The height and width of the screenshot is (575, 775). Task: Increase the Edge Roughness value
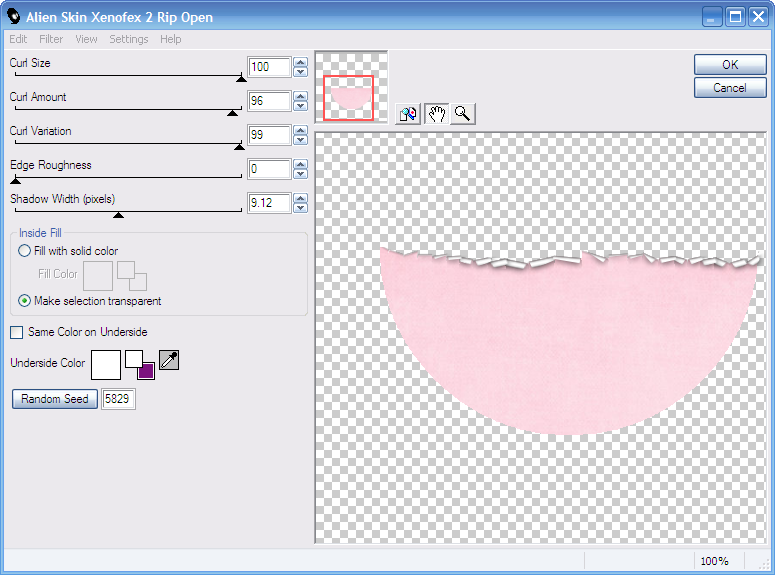tap(300, 164)
